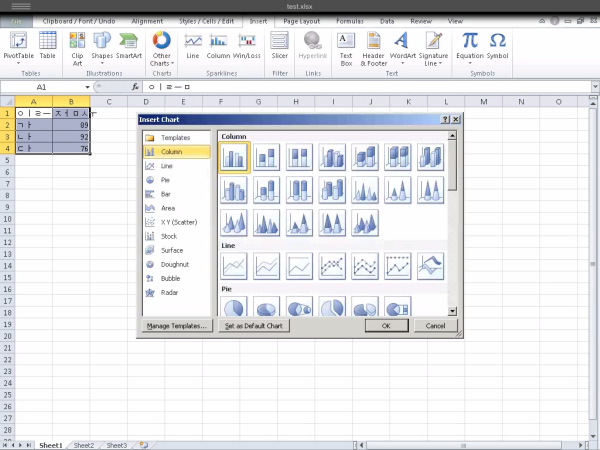Viewport: 600px width, 450px height.
Task: Select the Area chart category
Action: (176, 209)
